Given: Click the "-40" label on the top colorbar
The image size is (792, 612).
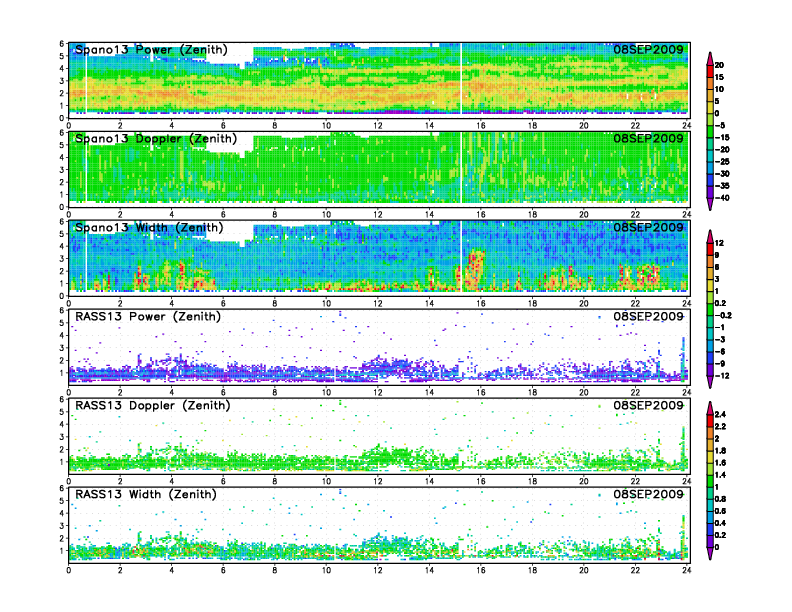Looking at the screenshot, I should tap(722, 198).
